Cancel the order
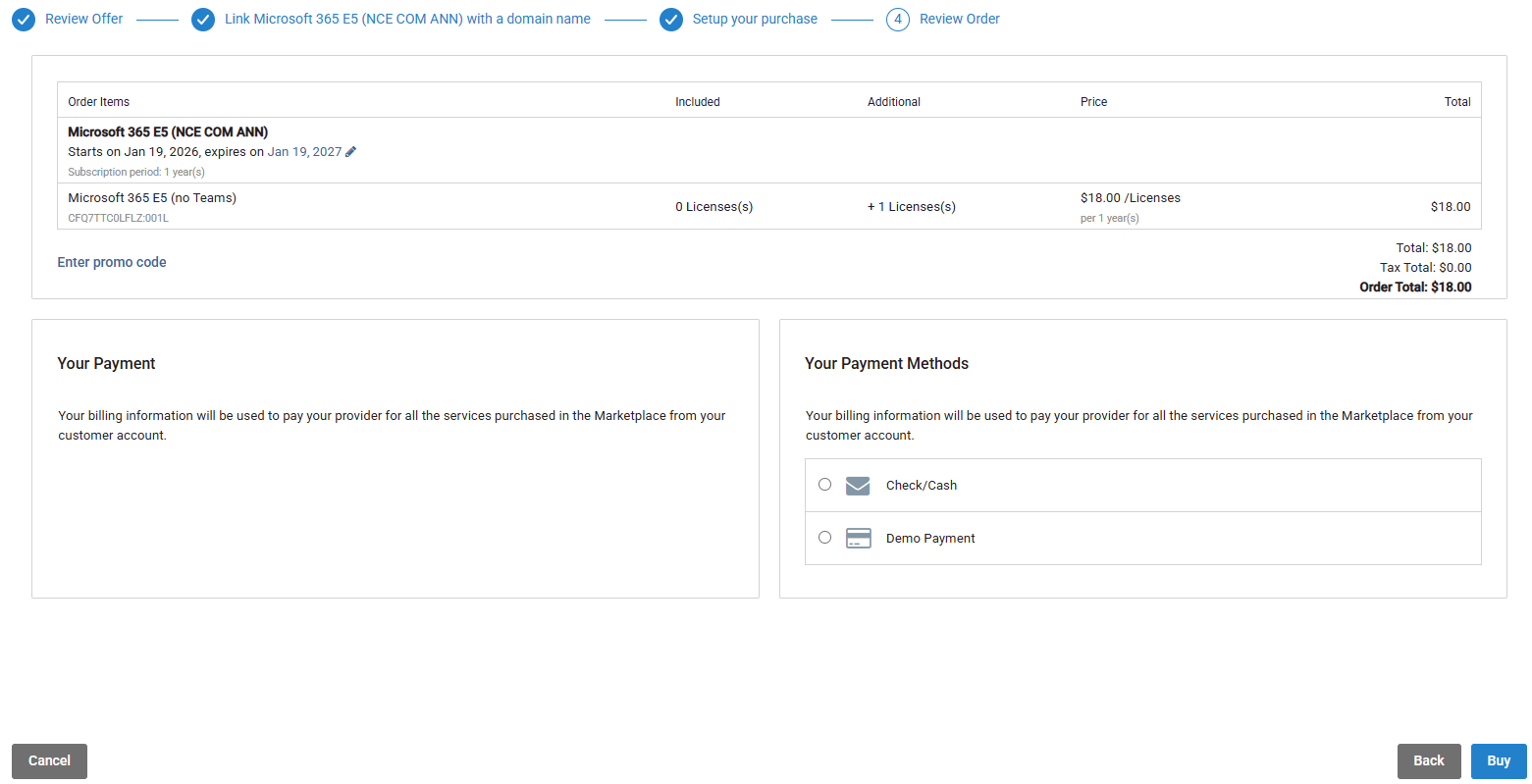 (49, 761)
